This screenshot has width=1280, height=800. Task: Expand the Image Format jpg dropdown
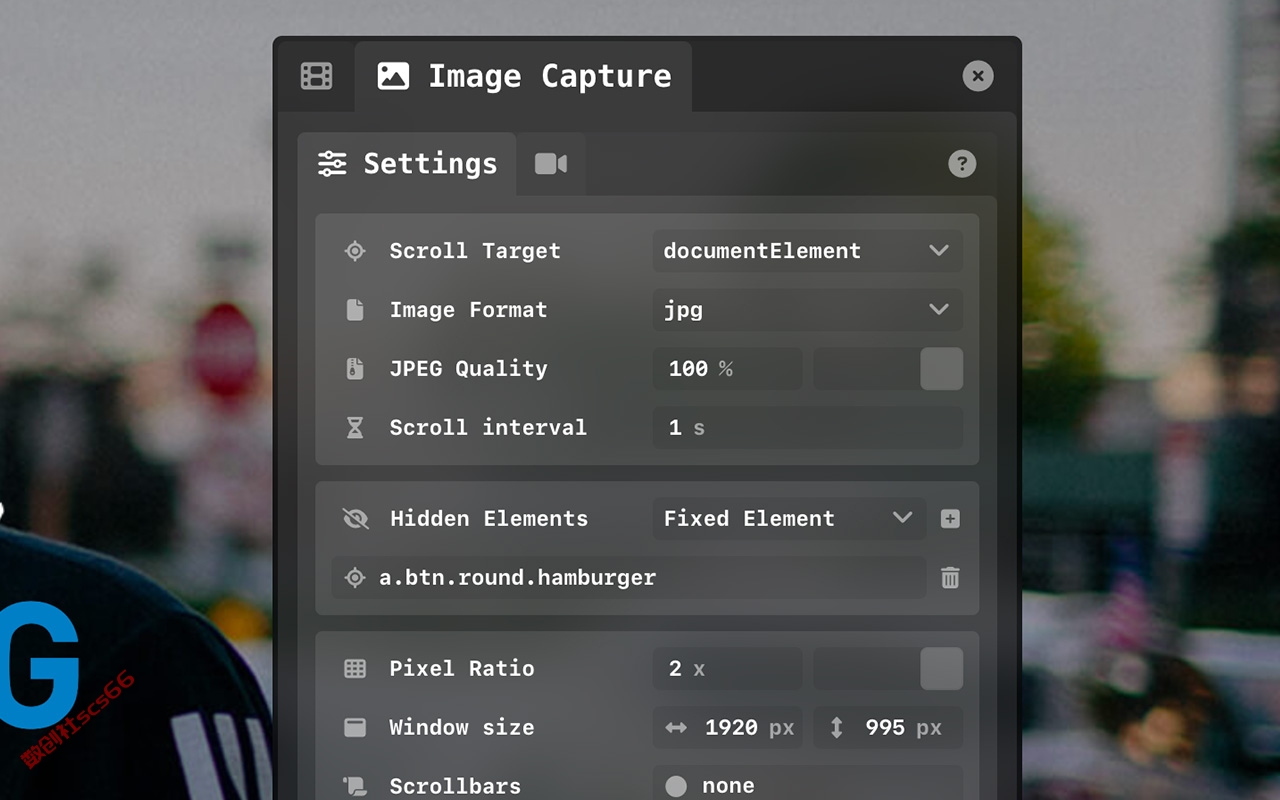click(x=808, y=310)
